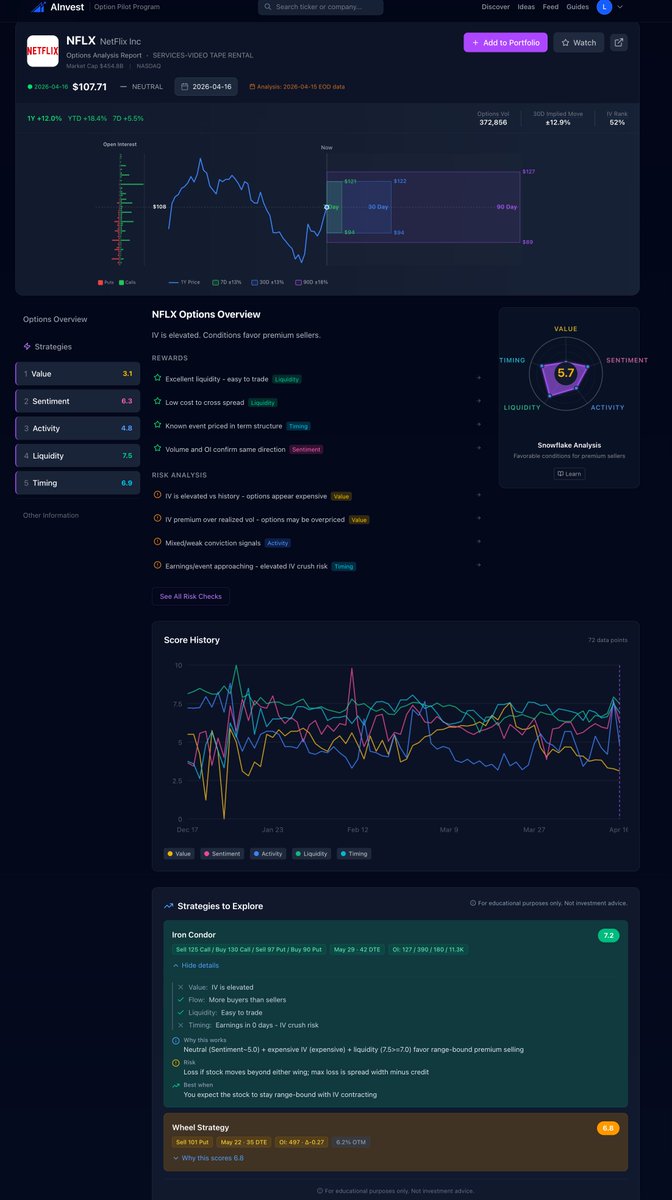Click the Iron Condor 7.2 score badge
The image size is (672, 1200).
coord(608,935)
